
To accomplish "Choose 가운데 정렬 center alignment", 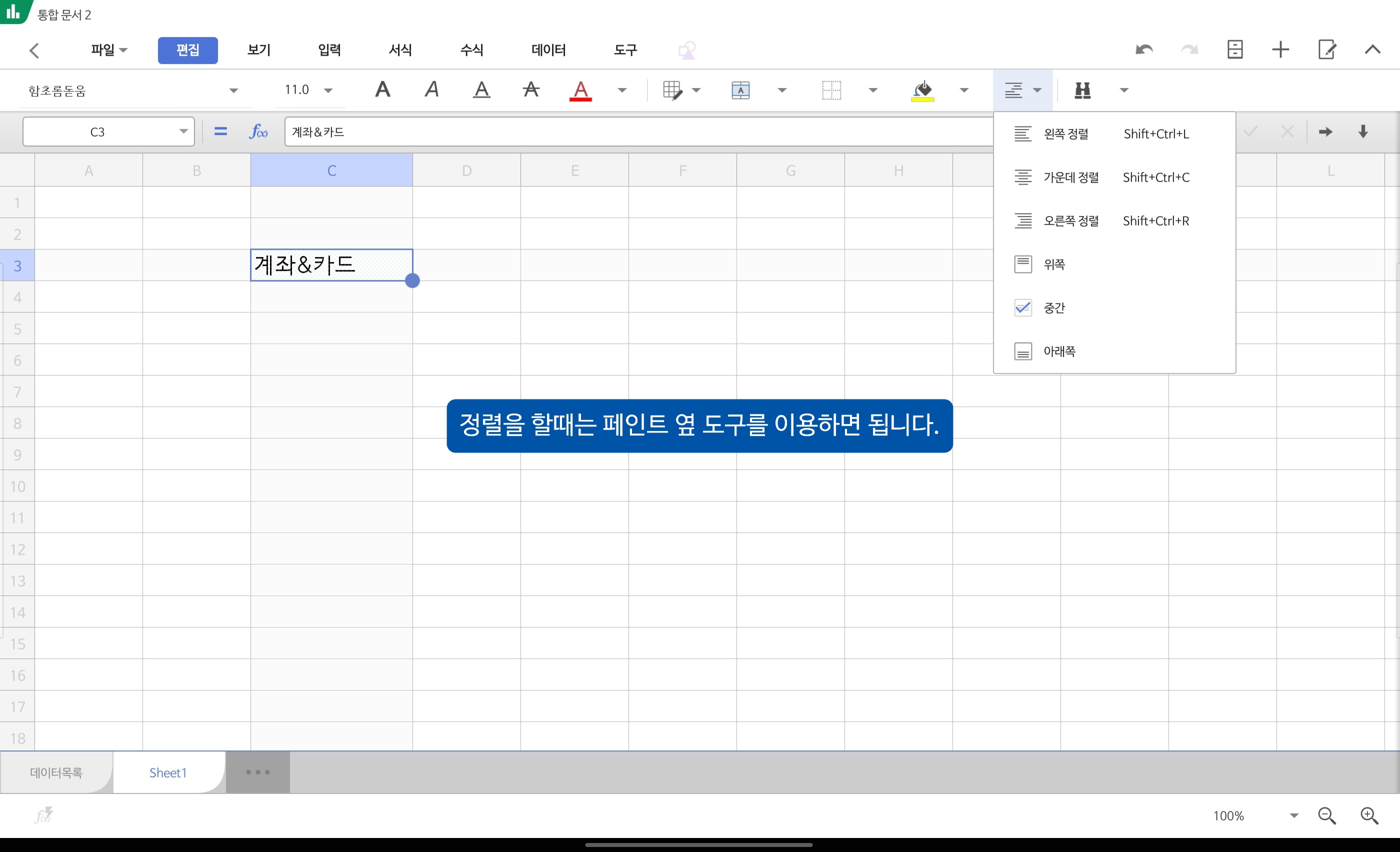I will (1070, 177).
